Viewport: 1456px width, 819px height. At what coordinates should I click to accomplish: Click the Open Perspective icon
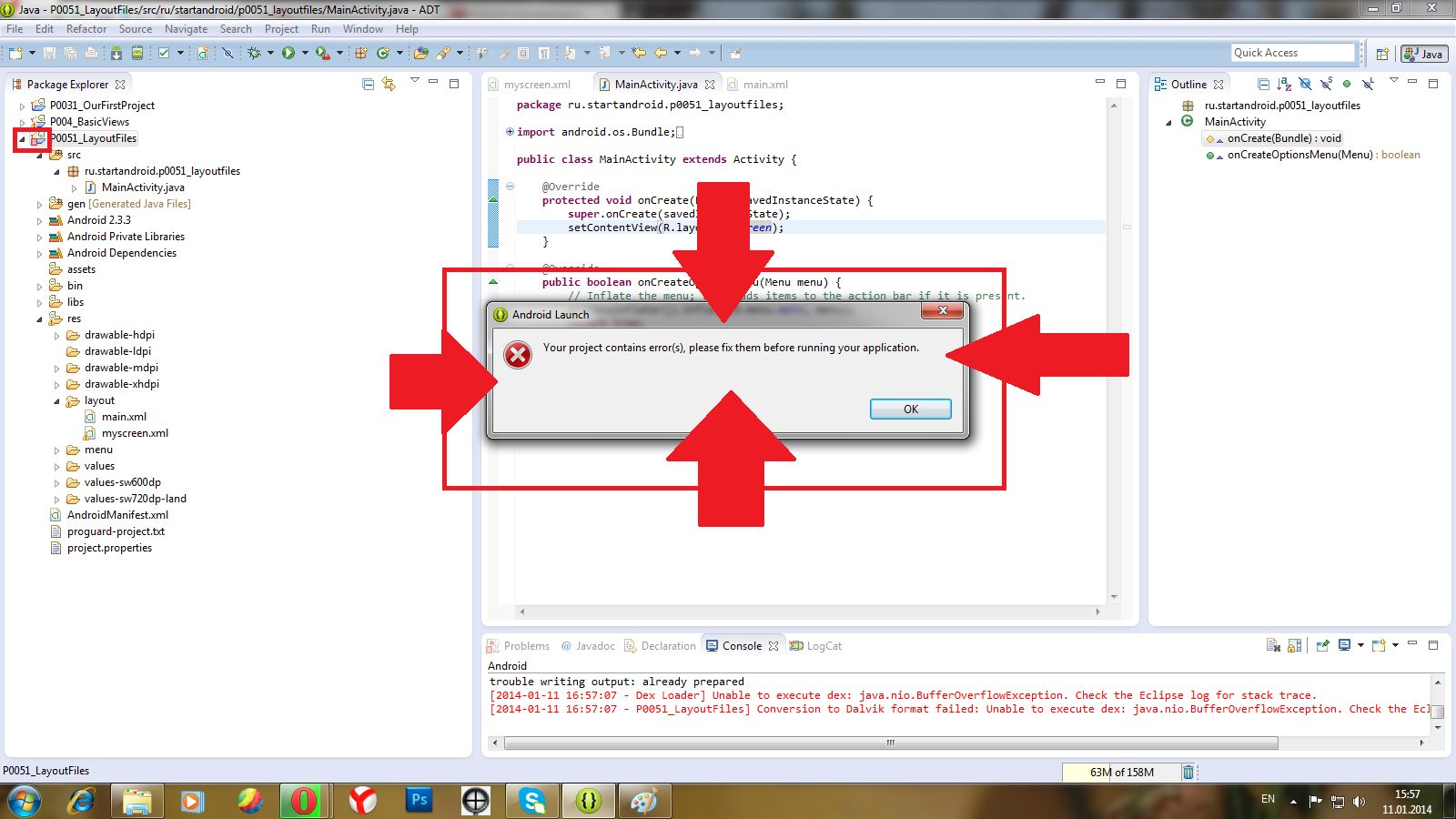pos(1382,54)
